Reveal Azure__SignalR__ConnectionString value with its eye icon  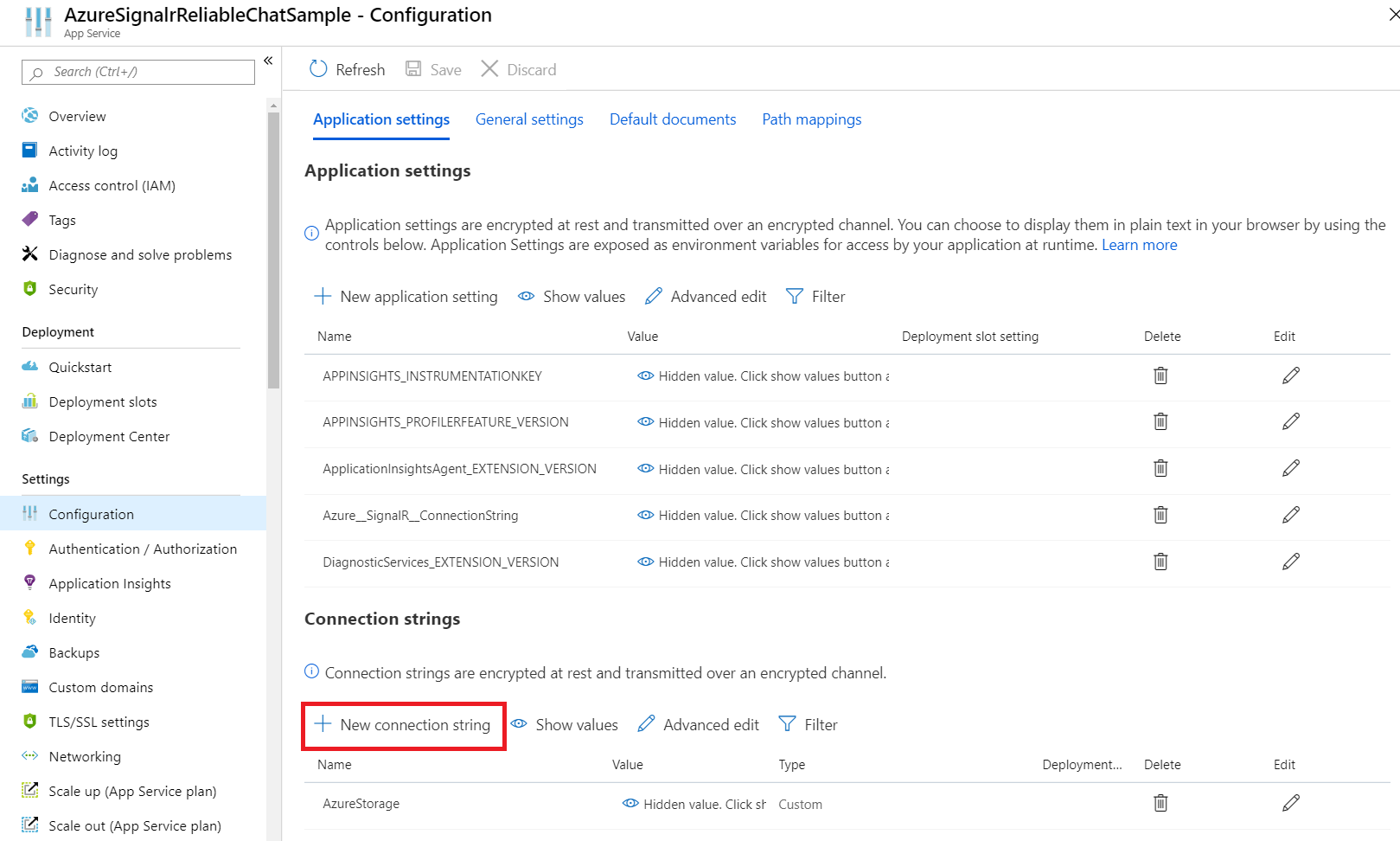(645, 515)
